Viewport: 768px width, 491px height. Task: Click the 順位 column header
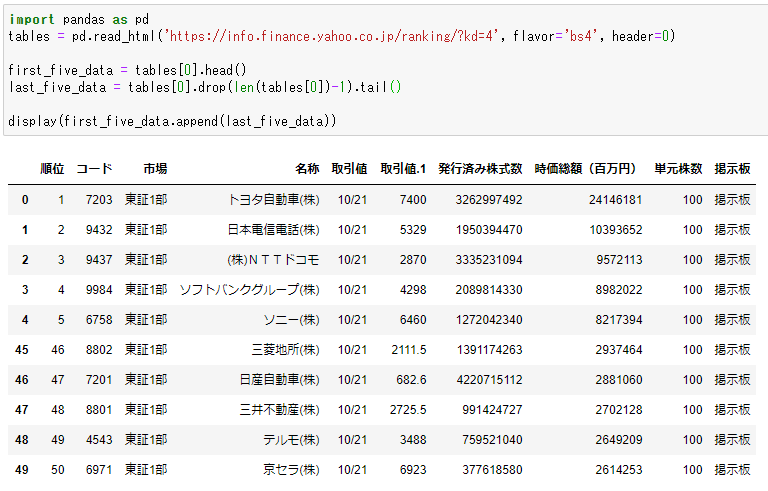pyautogui.click(x=52, y=169)
